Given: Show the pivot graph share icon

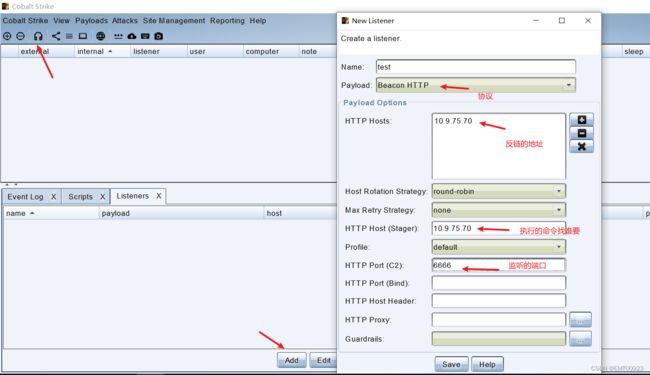Looking at the screenshot, I should (56, 36).
